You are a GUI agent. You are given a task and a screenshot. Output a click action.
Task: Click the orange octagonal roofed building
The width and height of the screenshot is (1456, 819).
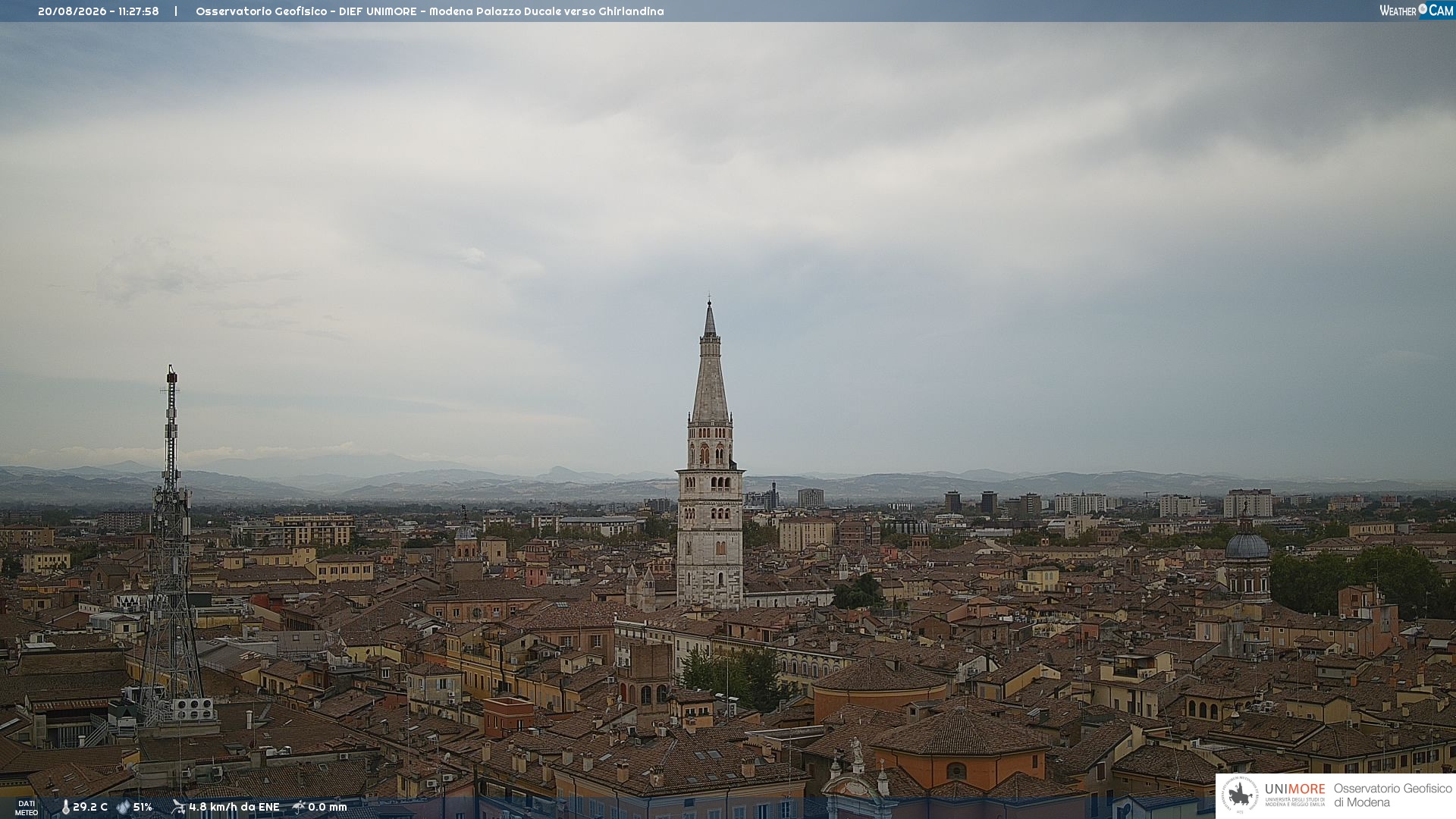960,747
